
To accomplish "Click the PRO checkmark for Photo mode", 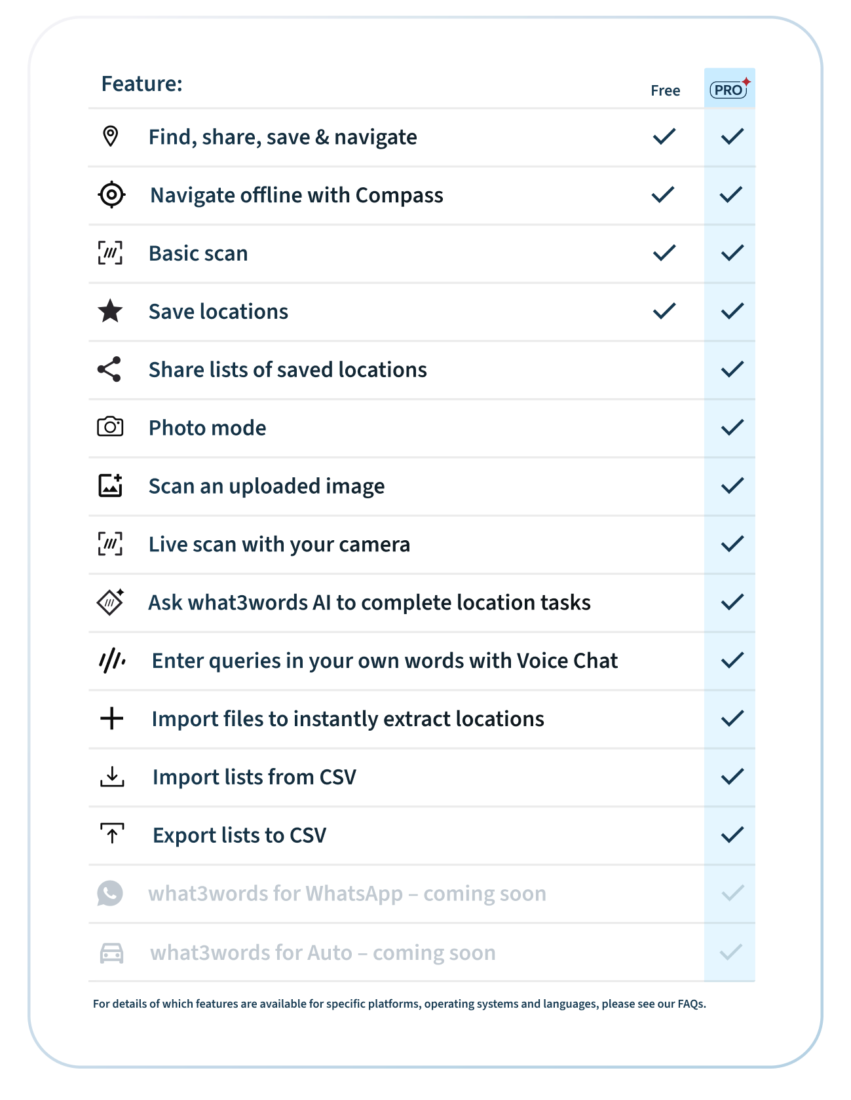I will [x=732, y=427].
